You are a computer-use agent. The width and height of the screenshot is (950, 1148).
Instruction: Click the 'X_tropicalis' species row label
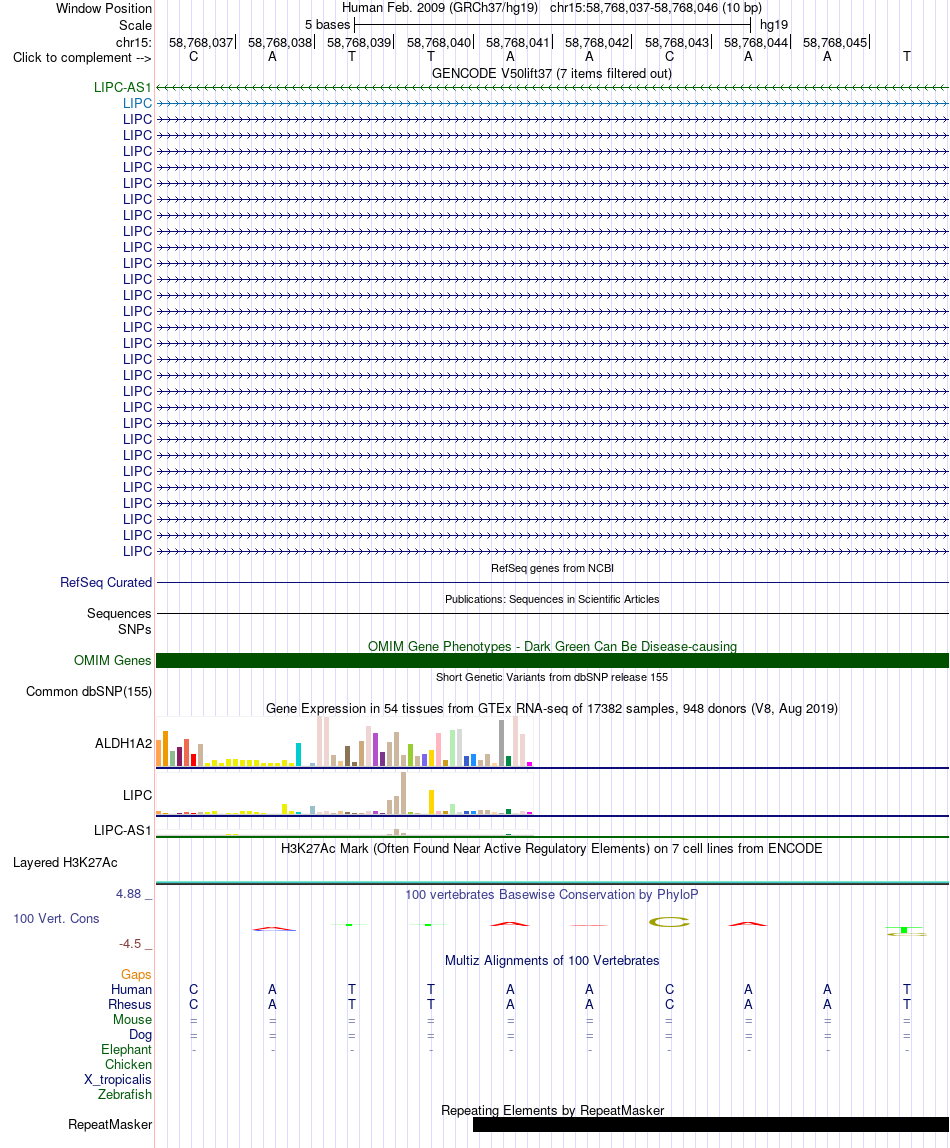(118, 1080)
